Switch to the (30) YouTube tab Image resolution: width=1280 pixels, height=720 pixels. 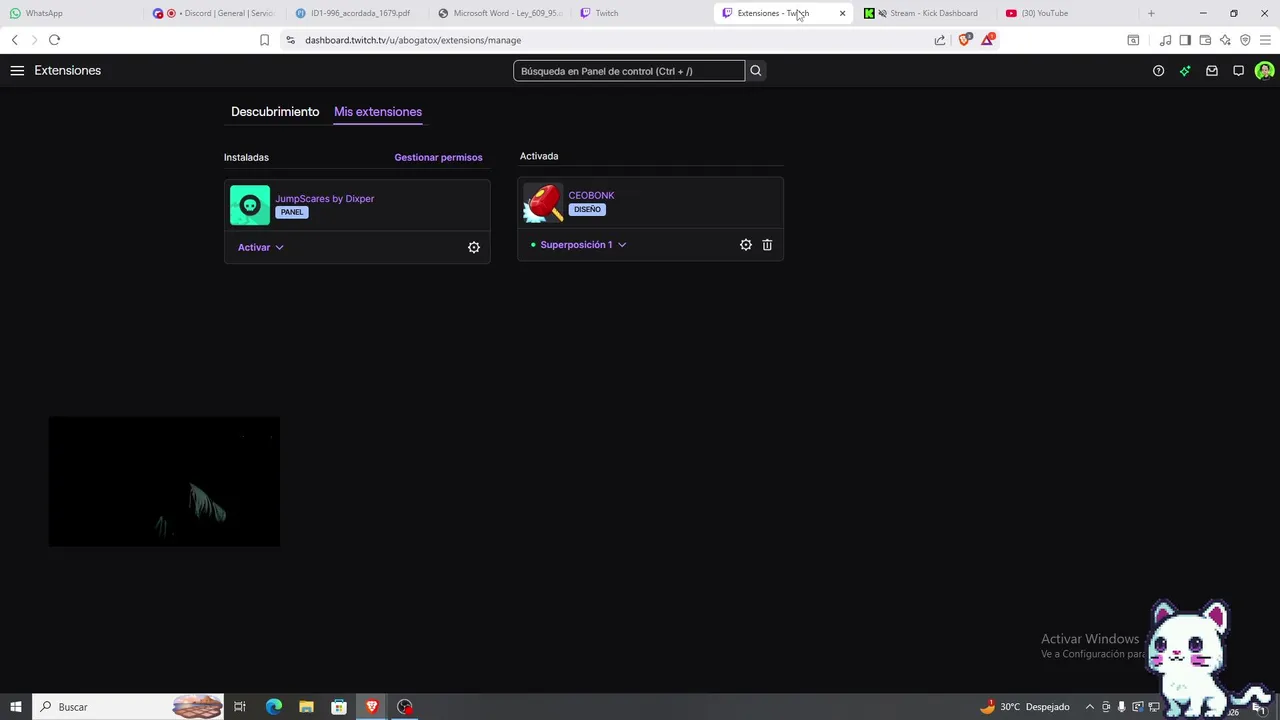pyautogui.click(x=1070, y=13)
